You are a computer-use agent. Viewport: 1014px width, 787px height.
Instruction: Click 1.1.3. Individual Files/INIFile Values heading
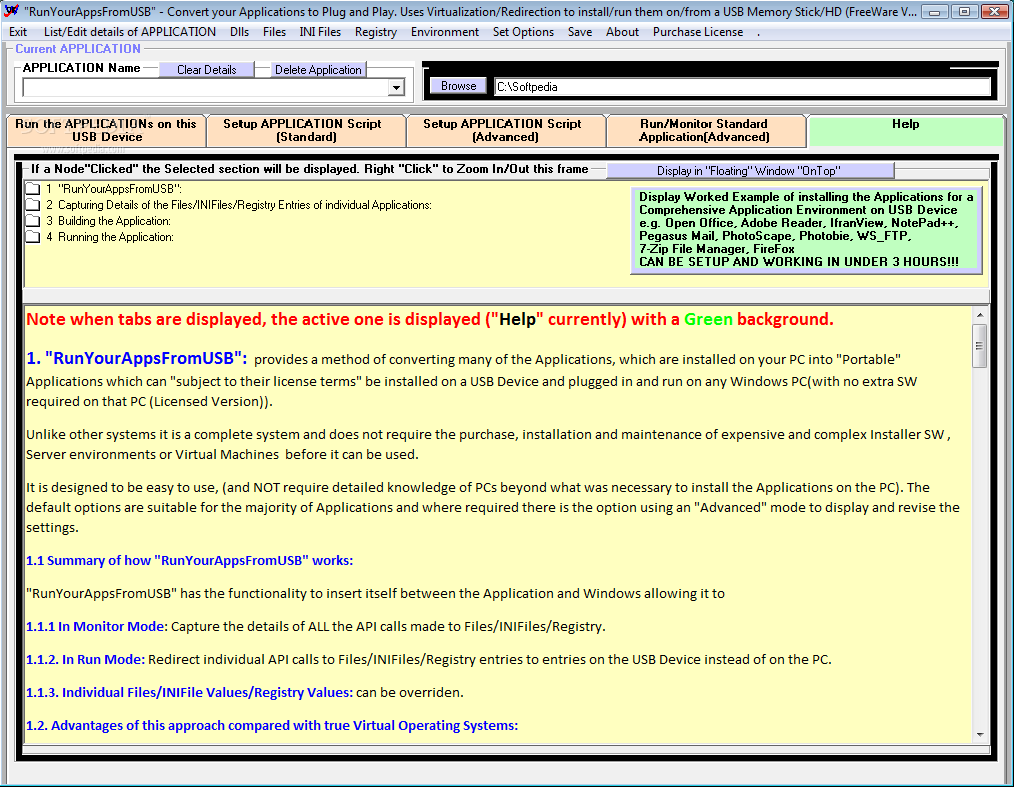189,693
